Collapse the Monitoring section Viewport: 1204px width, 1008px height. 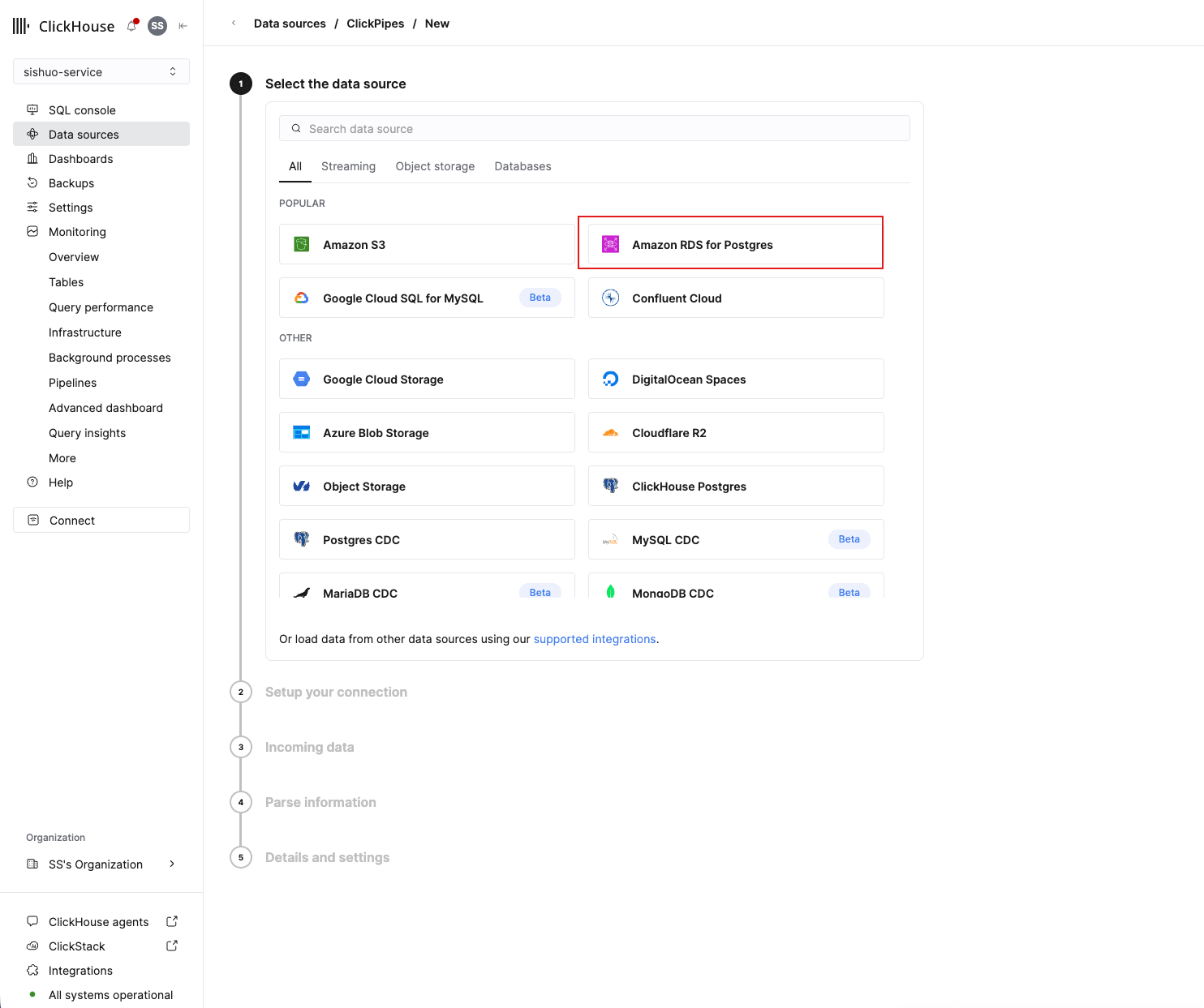(x=101, y=231)
